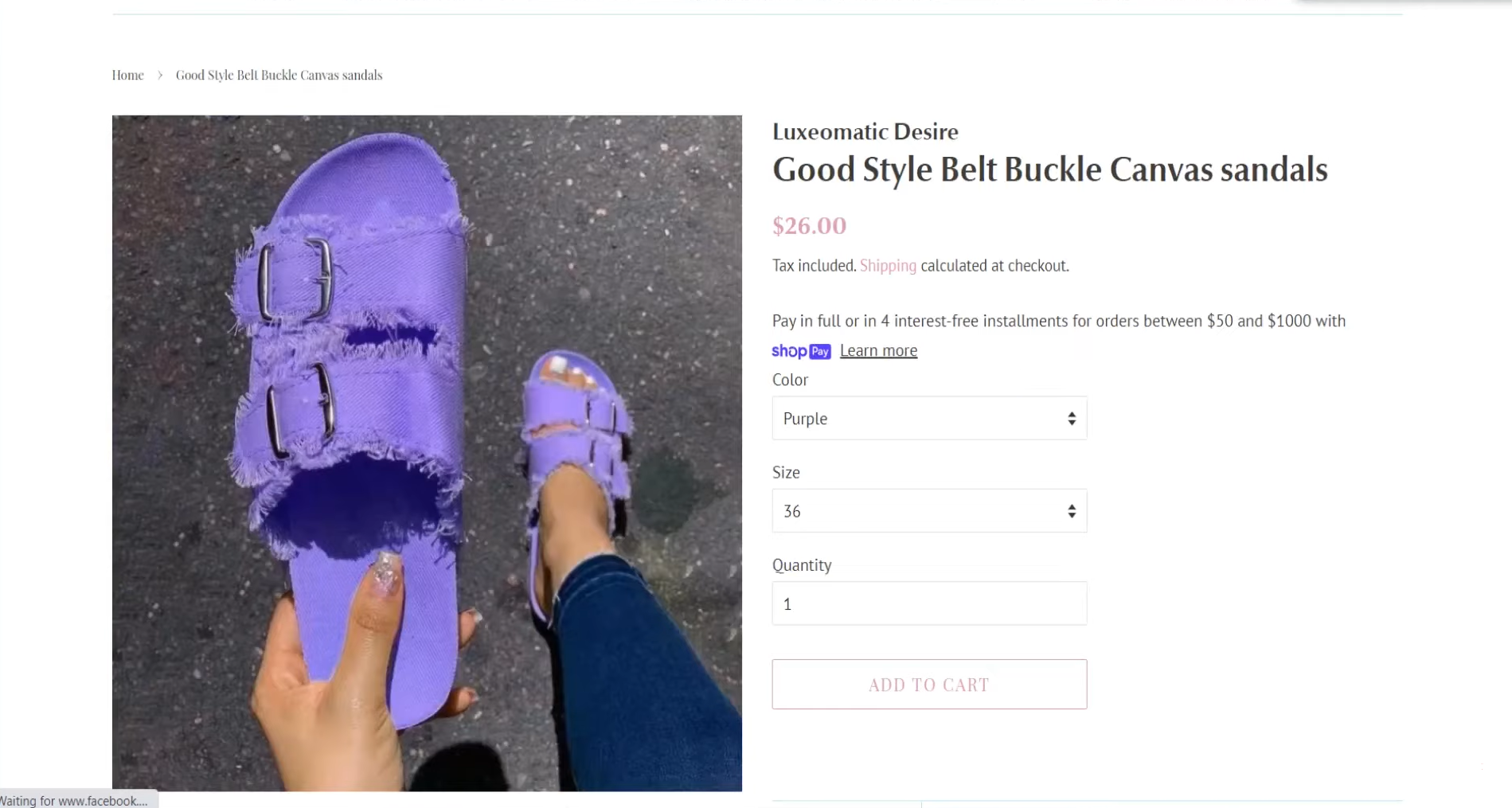Click the Shipping policy link
This screenshot has height=808, width=1512.
[x=888, y=266]
